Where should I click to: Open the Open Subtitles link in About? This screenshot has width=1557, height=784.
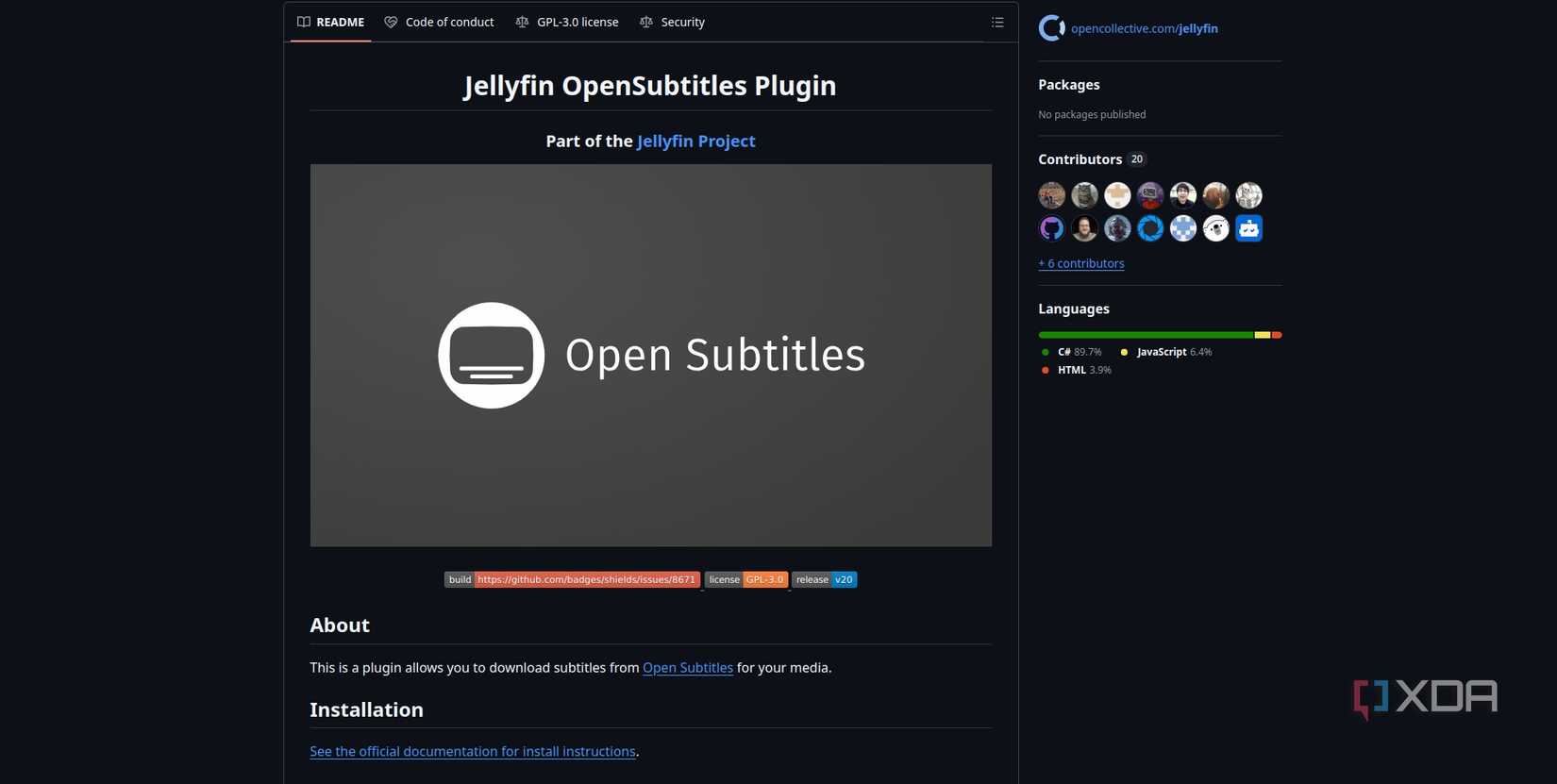click(688, 668)
